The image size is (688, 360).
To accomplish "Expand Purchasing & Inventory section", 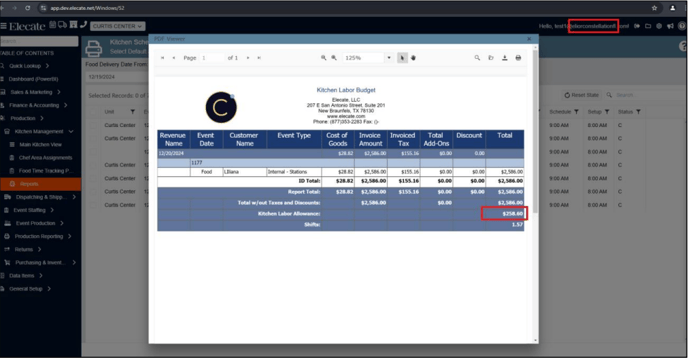I will (40, 263).
